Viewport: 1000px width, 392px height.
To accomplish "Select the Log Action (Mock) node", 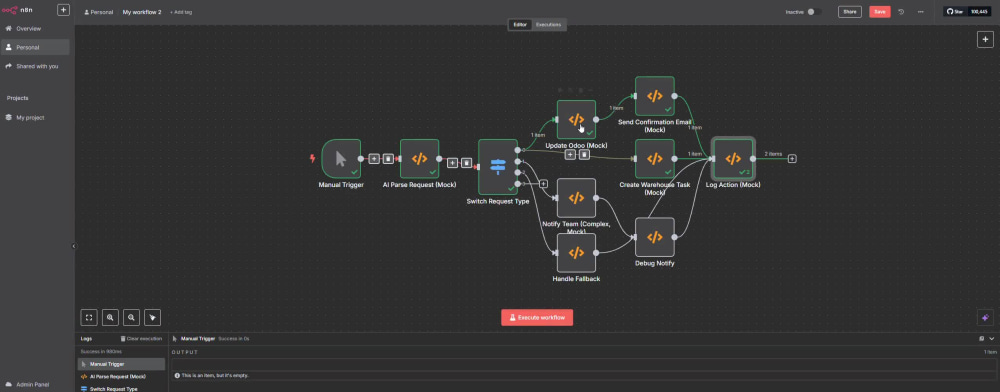I will (733, 159).
